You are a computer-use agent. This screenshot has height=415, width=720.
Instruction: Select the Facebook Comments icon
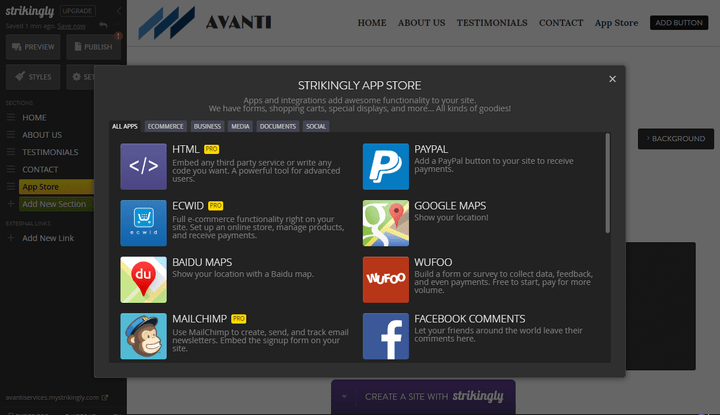[386, 336]
